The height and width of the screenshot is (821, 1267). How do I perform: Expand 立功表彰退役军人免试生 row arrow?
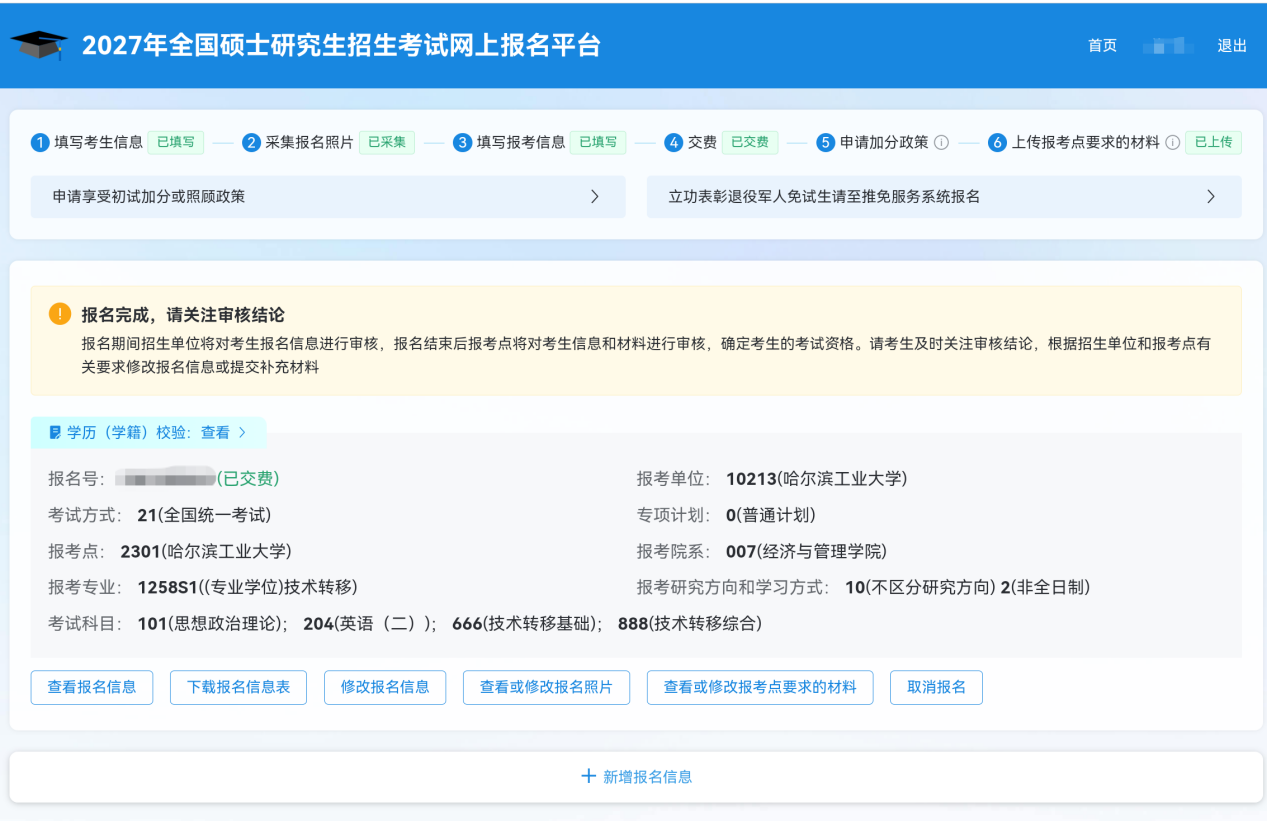tap(1211, 197)
